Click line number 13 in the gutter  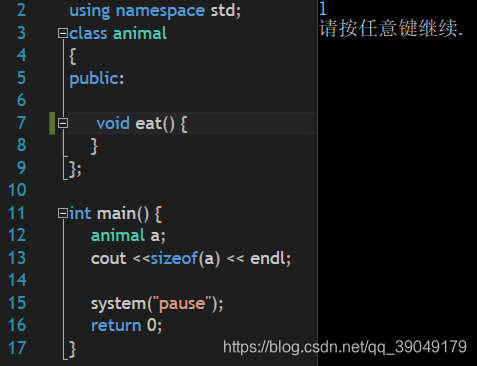pyautogui.click(x=17, y=258)
